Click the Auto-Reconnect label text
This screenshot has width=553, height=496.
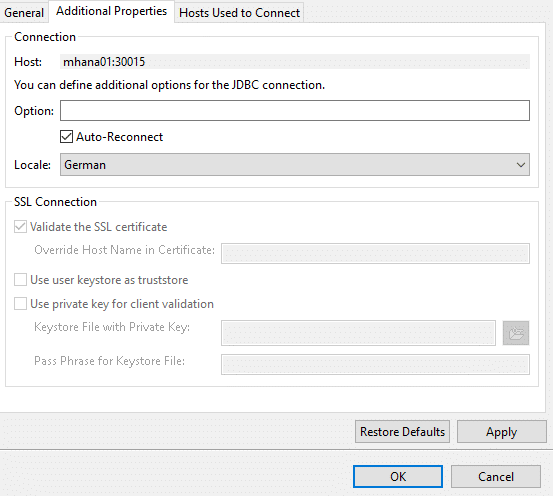(120, 137)
